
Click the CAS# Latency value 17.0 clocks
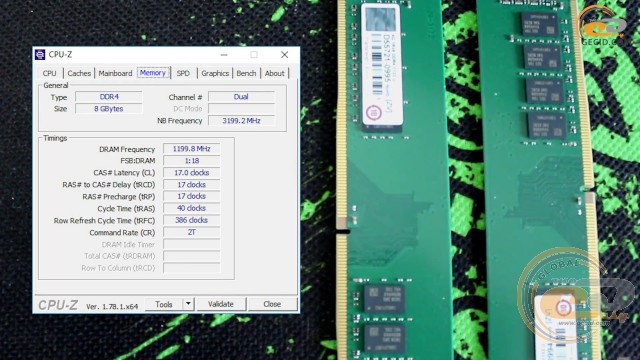pyautogui.click(x=191, y=173)
